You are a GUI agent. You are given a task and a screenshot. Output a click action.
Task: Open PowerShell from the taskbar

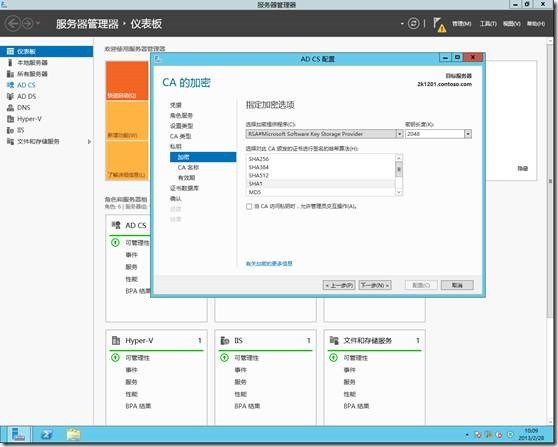pyautogui.click(x=47, y=434)
